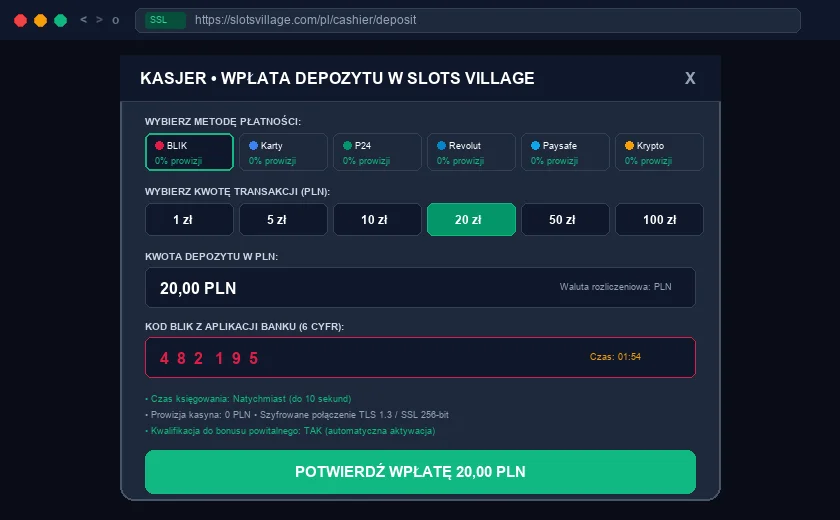
Task: Pick the 50 zł amount
Action: pos(565,220)
